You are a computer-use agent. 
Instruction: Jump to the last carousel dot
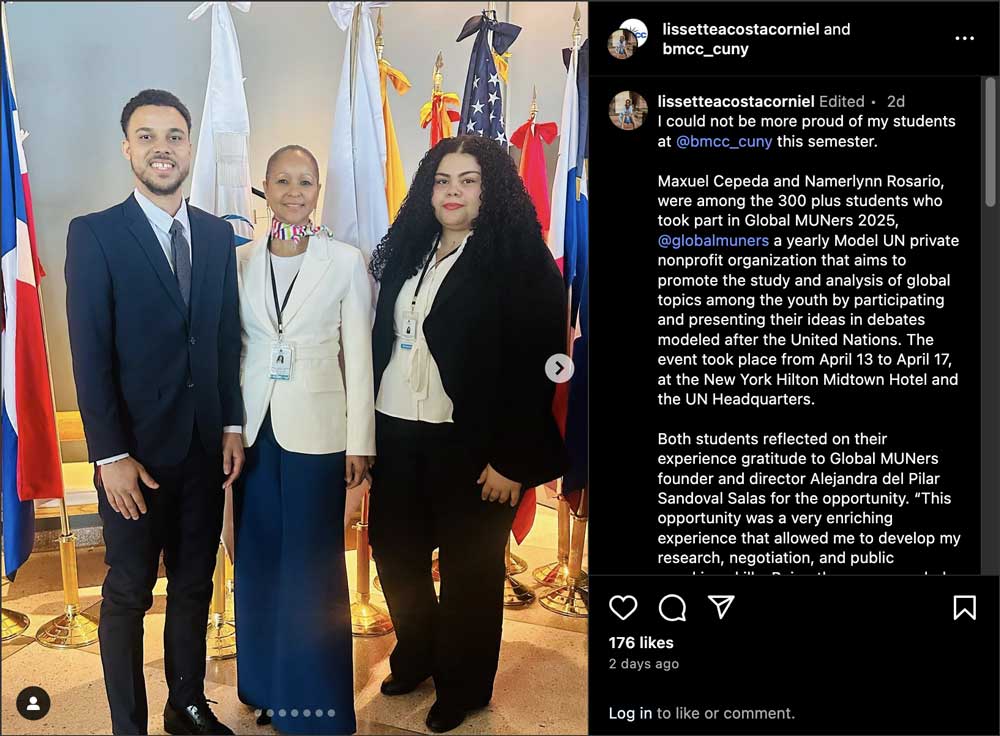click(x=332, y=713)
